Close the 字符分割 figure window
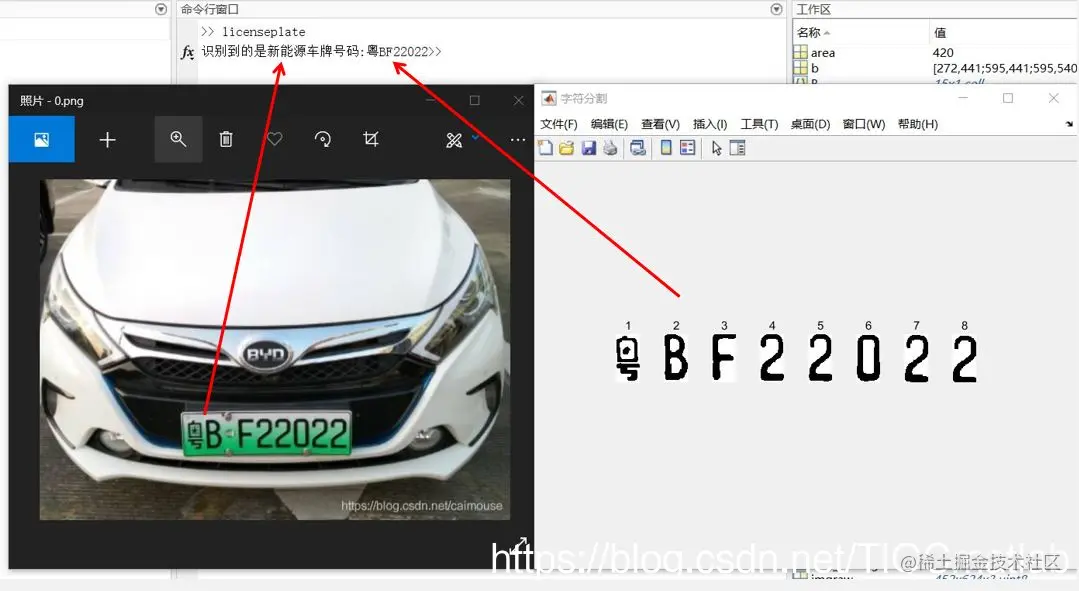Screen dimensions: 1079x591 [x=1054, y=98]
